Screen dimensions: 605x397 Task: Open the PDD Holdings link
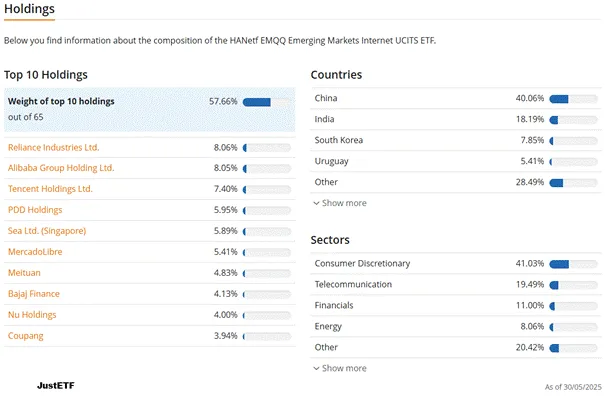(35, 210)
